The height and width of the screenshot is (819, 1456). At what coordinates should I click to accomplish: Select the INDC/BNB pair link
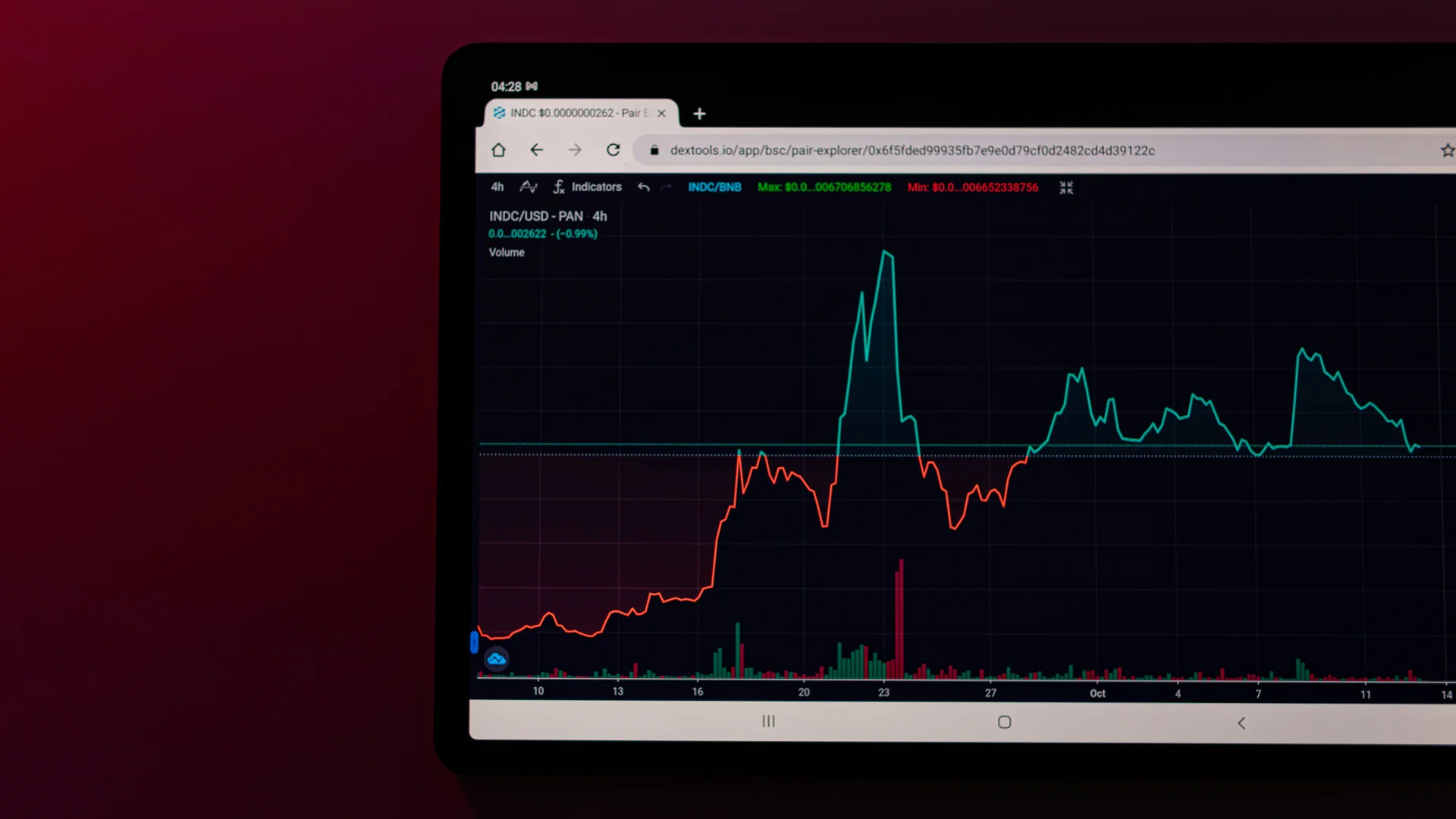click(714, 187)
